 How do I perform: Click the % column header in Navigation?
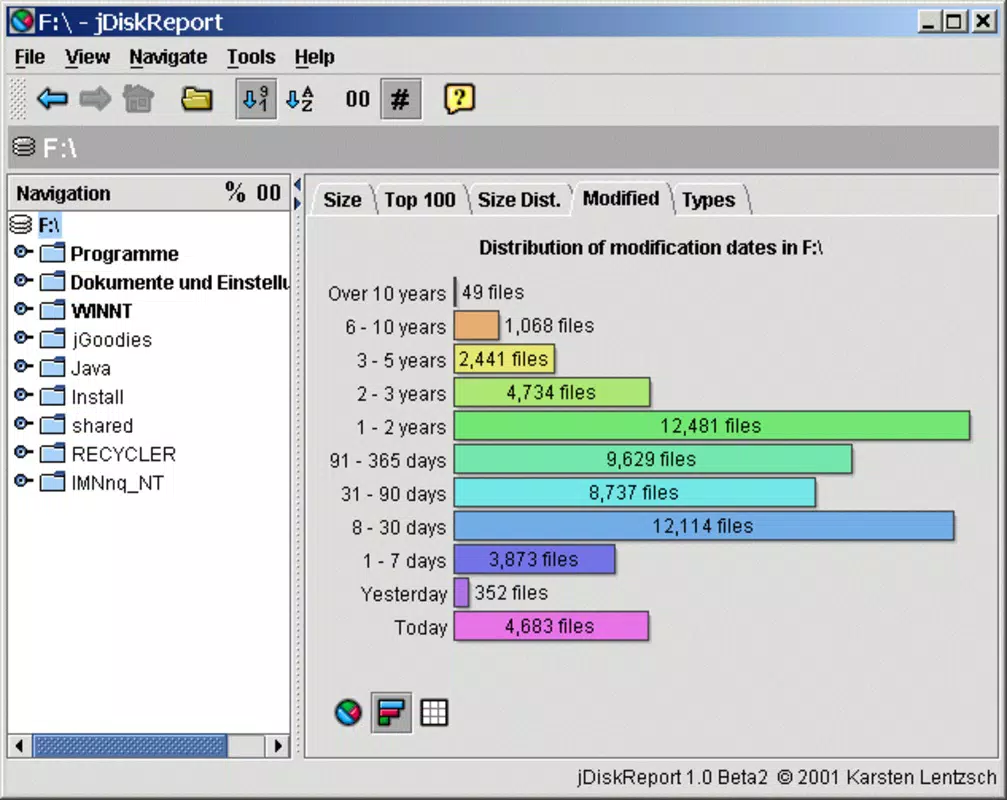[x=235, y=192]
